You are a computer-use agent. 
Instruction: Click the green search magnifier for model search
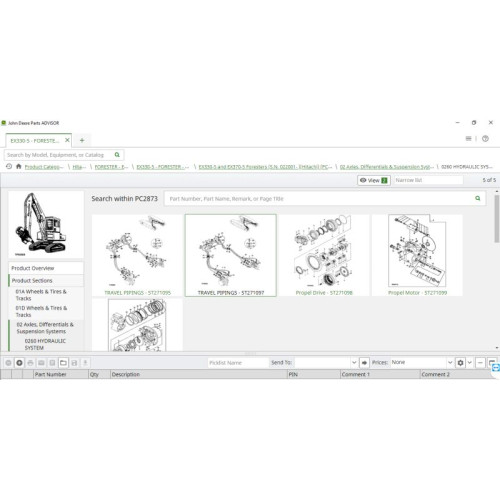coord(117,155)
